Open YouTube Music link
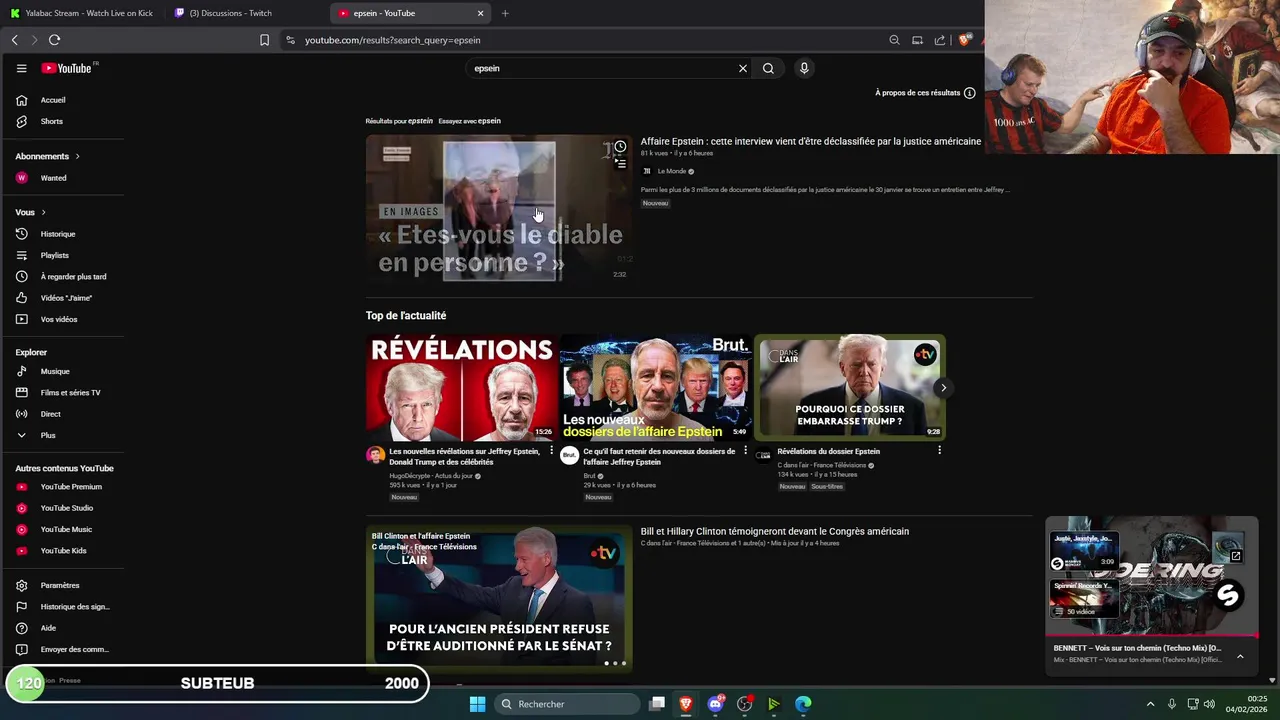 coord(54,529)
